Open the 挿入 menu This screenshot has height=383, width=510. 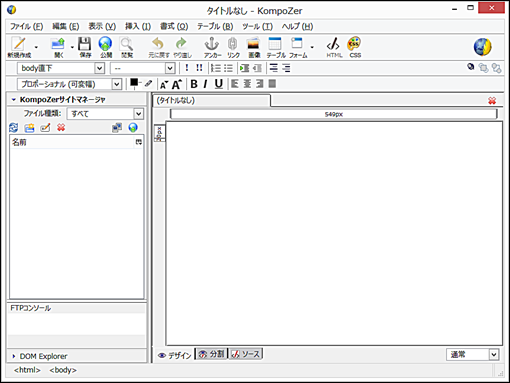pos(138,26)
